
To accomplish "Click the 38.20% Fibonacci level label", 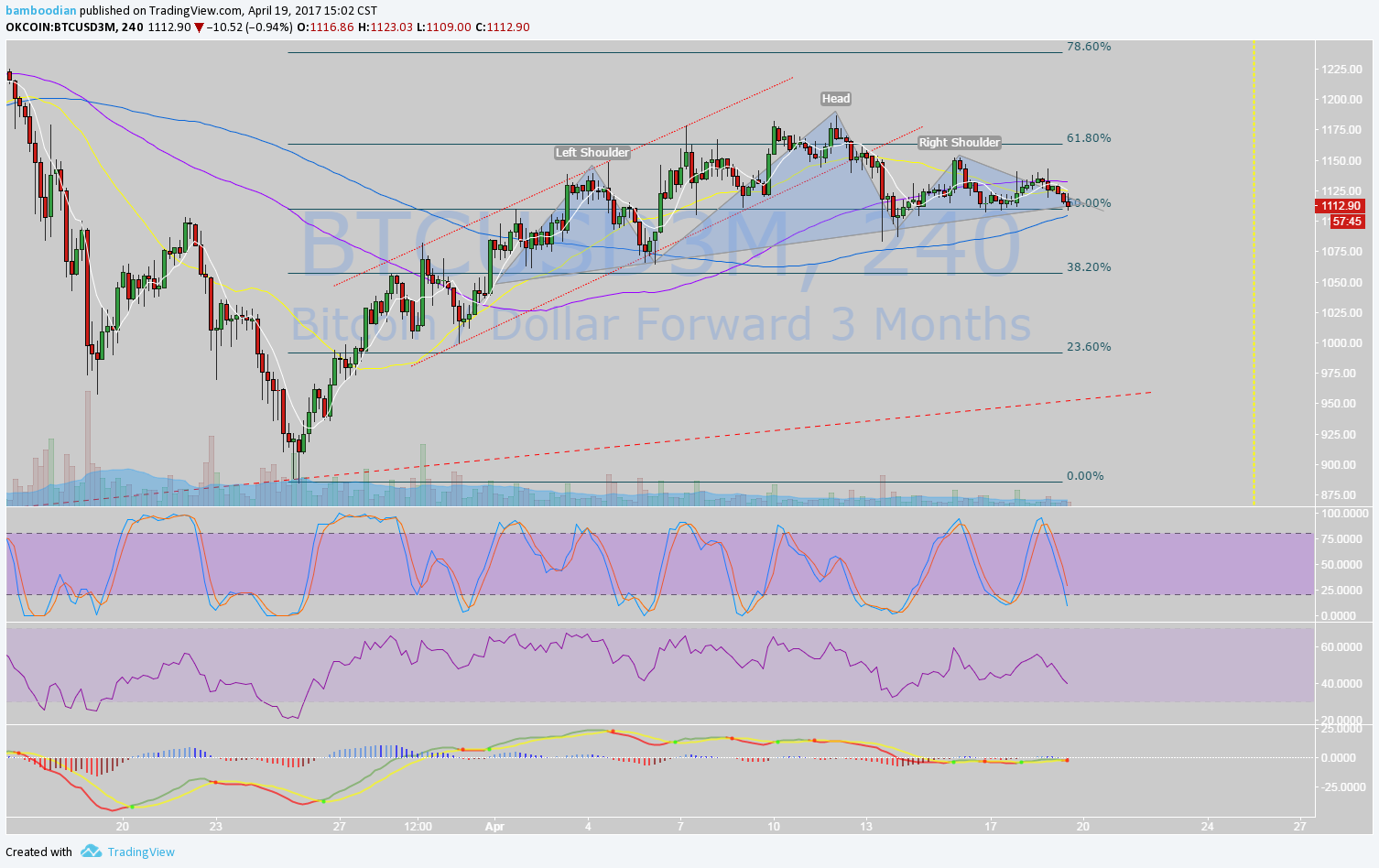I will click(x=1089, y=267).
